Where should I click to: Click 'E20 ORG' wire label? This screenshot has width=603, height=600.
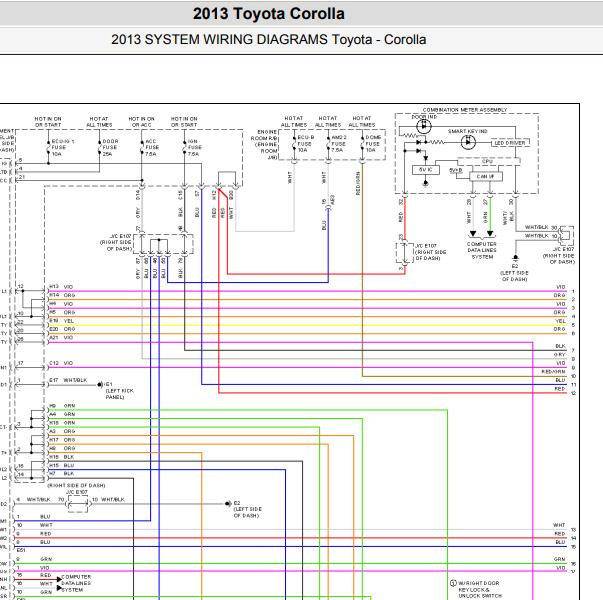tap(62, 329)
